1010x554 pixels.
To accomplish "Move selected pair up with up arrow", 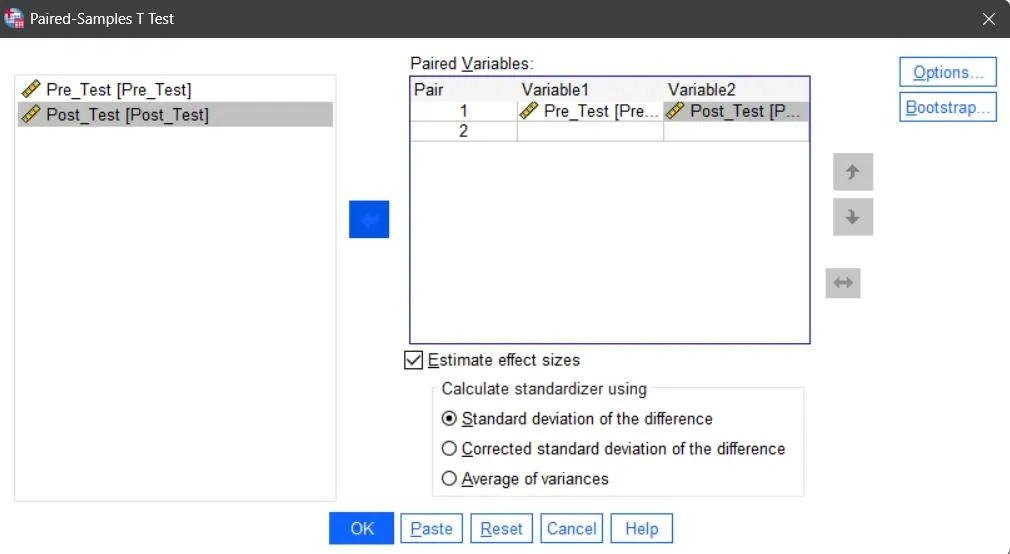I will point(853,172).
